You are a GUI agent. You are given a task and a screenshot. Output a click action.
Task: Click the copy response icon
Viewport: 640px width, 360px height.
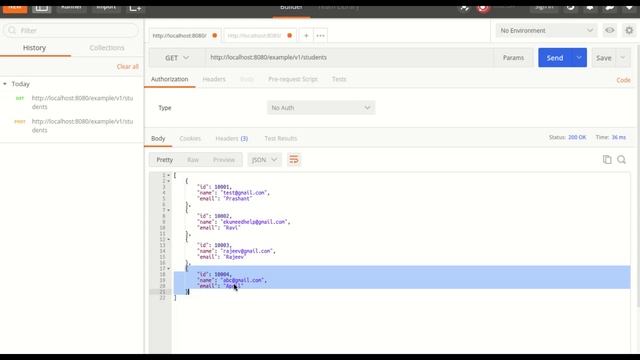pos(607,160)
